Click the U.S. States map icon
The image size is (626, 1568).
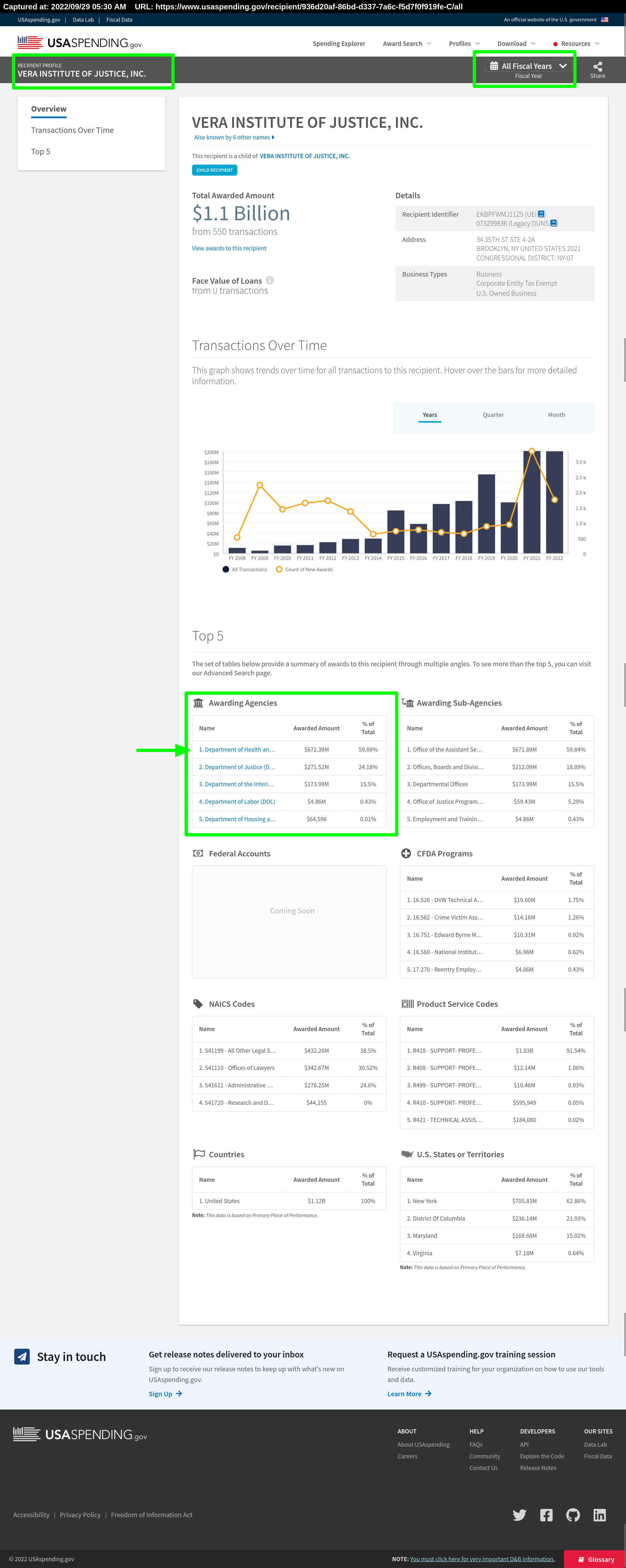point(407,1154)
